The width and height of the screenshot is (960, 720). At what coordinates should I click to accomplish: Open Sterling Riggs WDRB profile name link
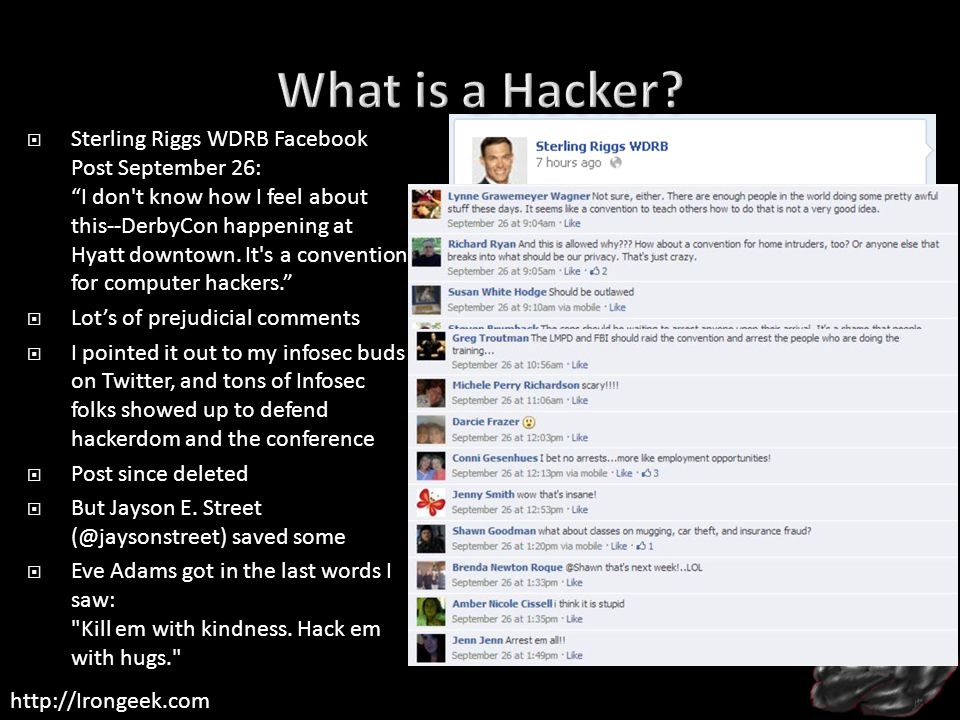(x=602, y=146)
